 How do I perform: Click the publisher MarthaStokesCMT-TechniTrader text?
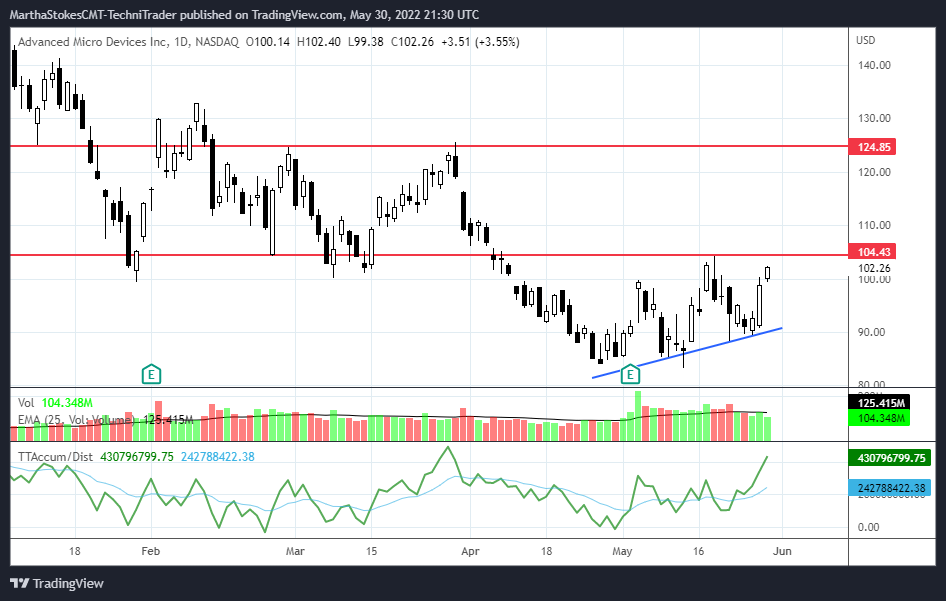point(94,14)
